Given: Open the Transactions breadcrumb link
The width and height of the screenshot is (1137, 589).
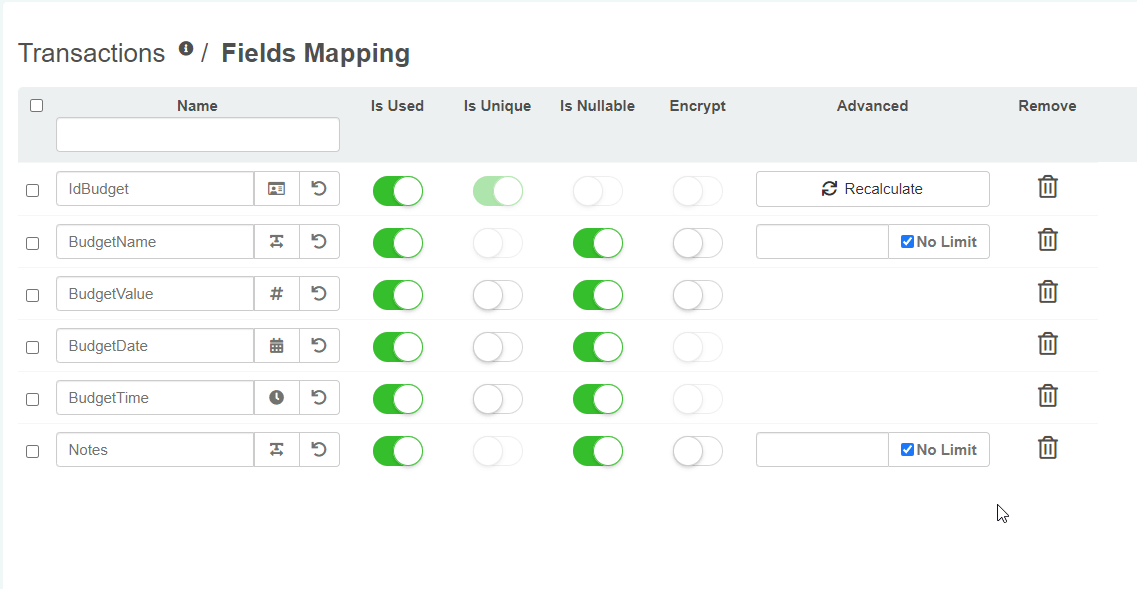Looking at the screenshot, I should [x=91, y=53].
